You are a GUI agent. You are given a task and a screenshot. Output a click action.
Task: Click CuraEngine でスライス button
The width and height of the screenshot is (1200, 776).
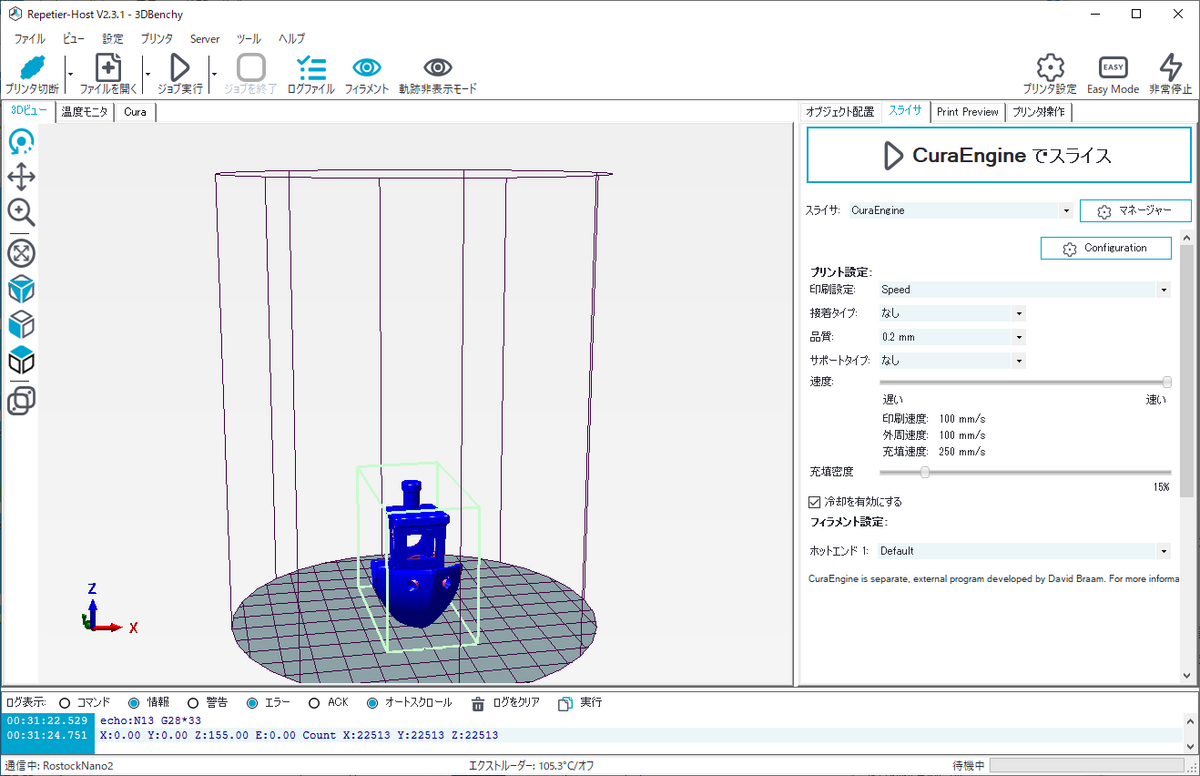pos(999,156)
